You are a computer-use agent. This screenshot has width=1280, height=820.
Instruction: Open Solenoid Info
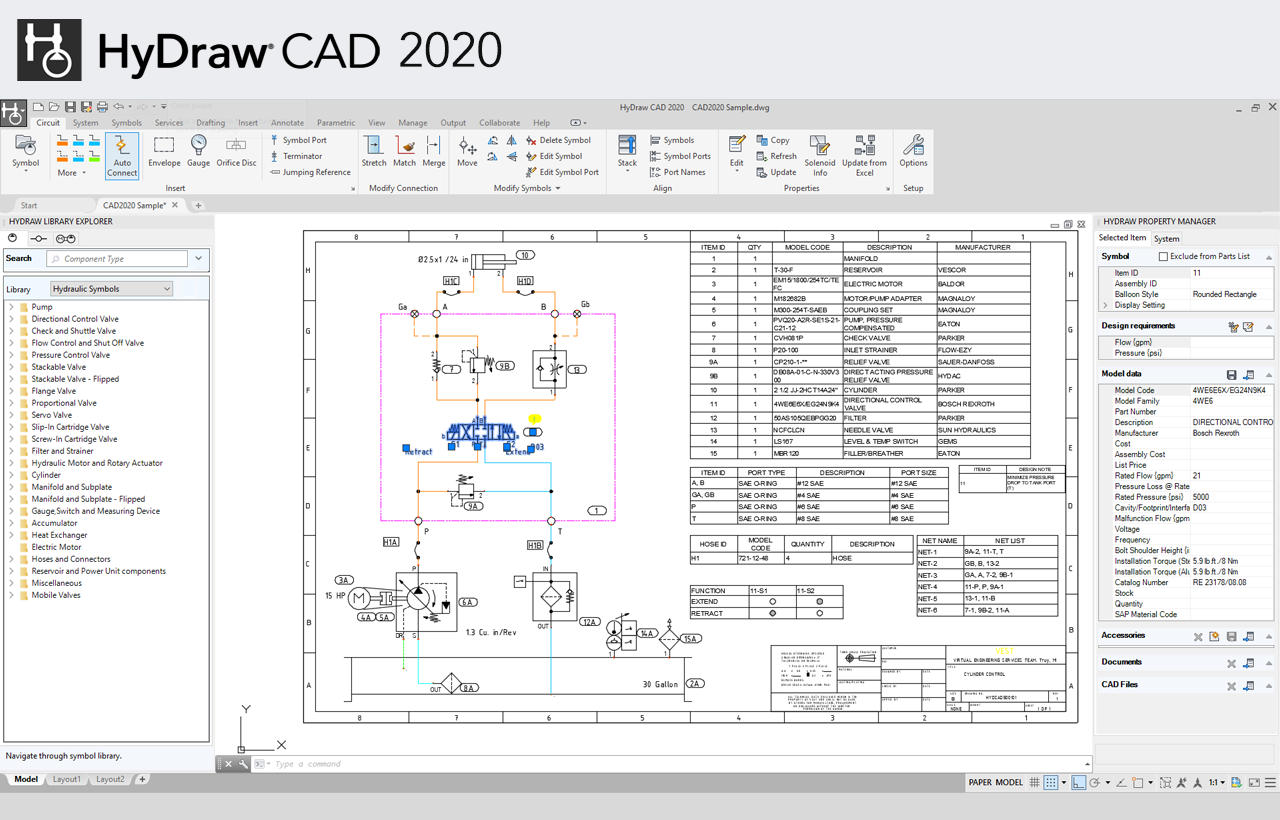click(x=820, y=154)
